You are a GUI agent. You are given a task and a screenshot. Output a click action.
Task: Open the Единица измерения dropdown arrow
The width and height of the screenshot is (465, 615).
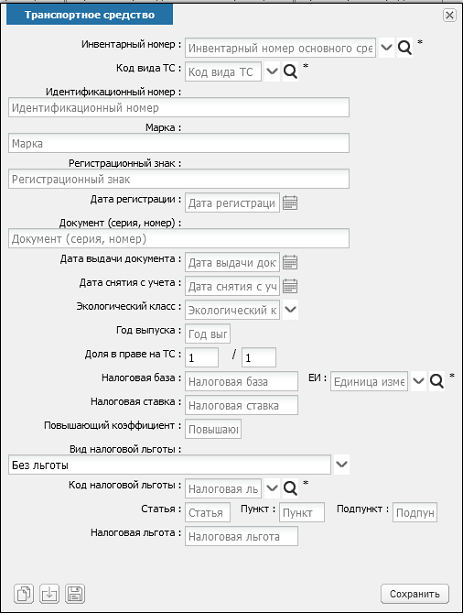coord(419,381)
